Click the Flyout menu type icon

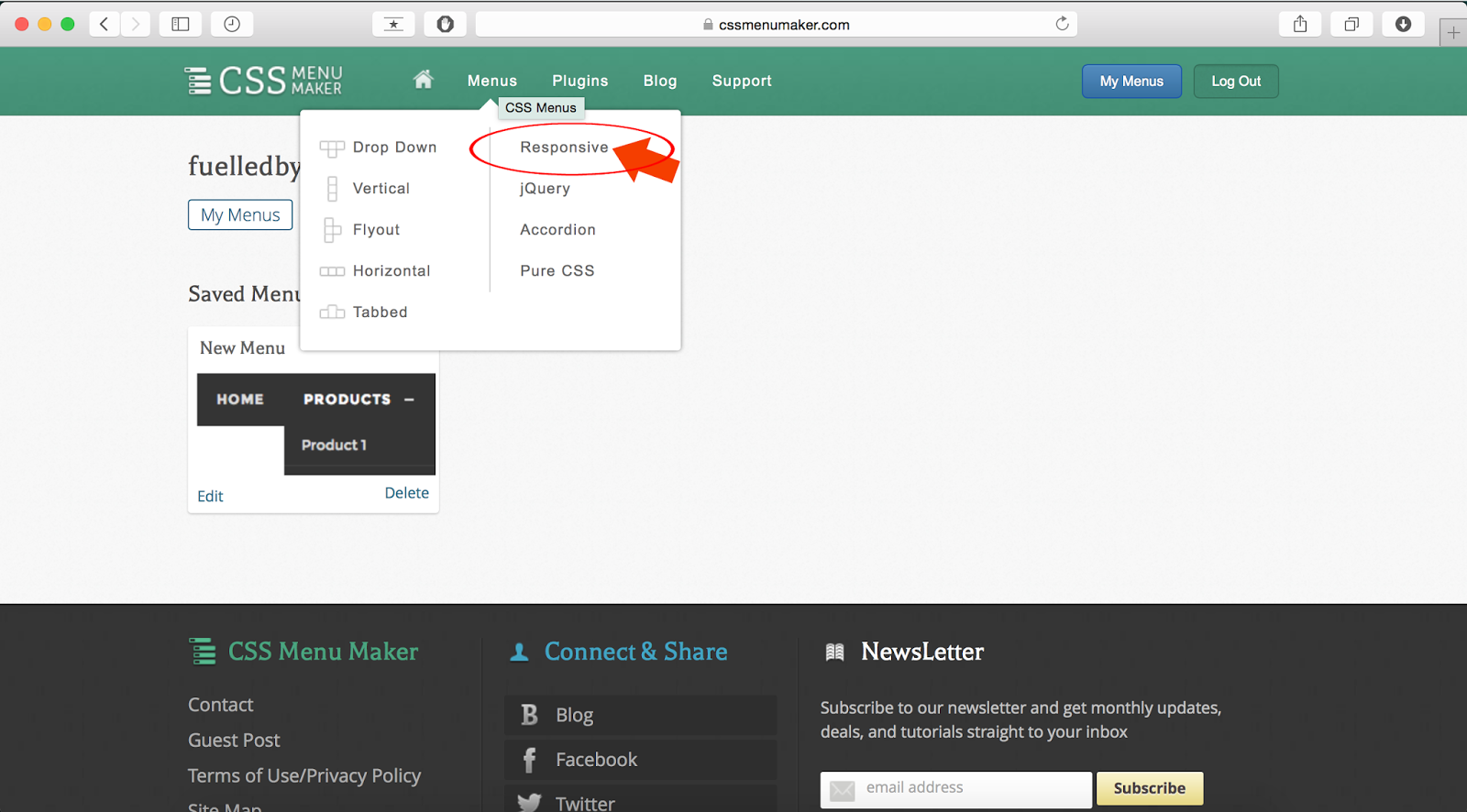(332, 230)
